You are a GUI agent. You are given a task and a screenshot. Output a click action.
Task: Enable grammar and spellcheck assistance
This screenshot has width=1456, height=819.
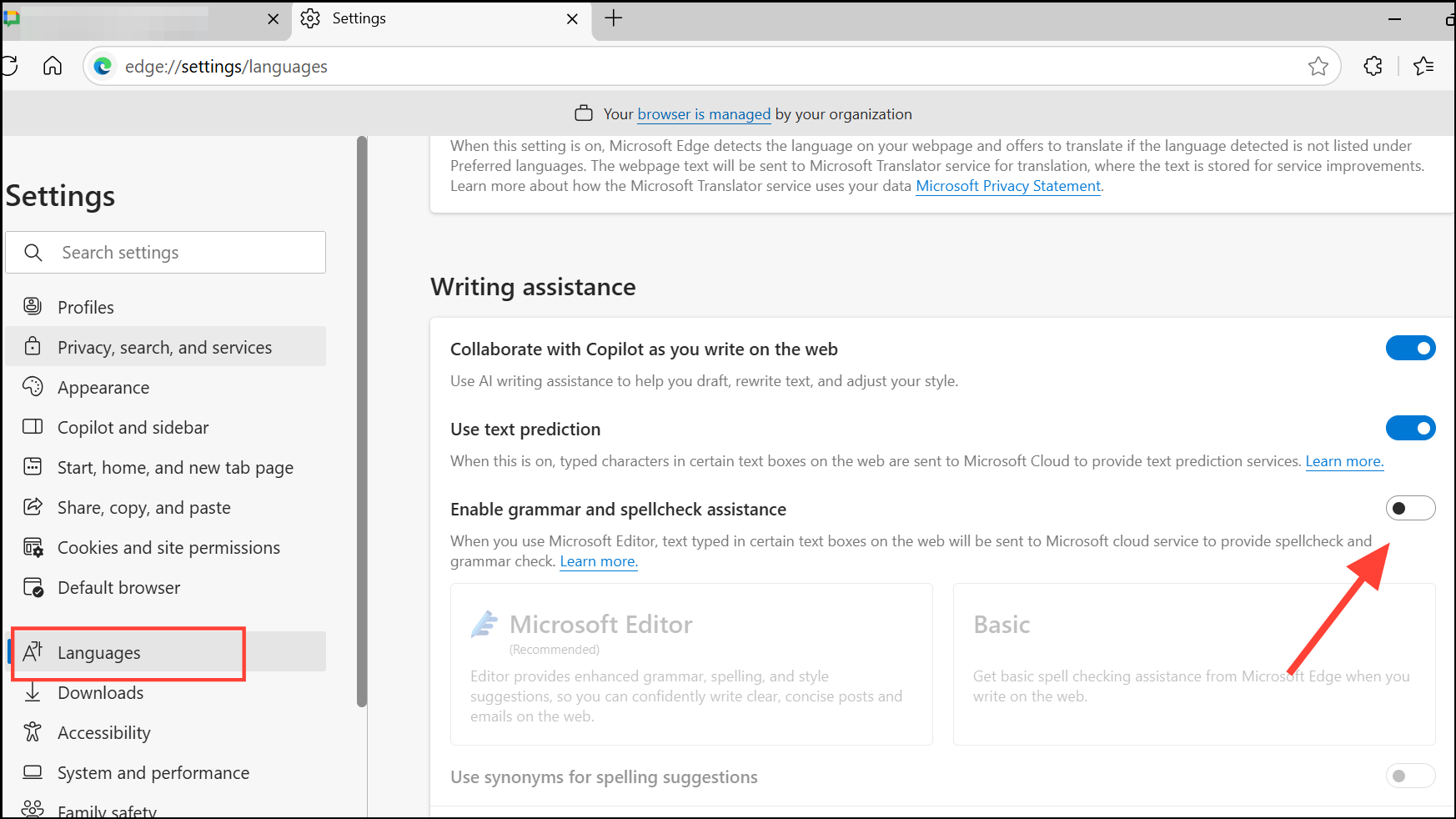(x=1411, y=508)
